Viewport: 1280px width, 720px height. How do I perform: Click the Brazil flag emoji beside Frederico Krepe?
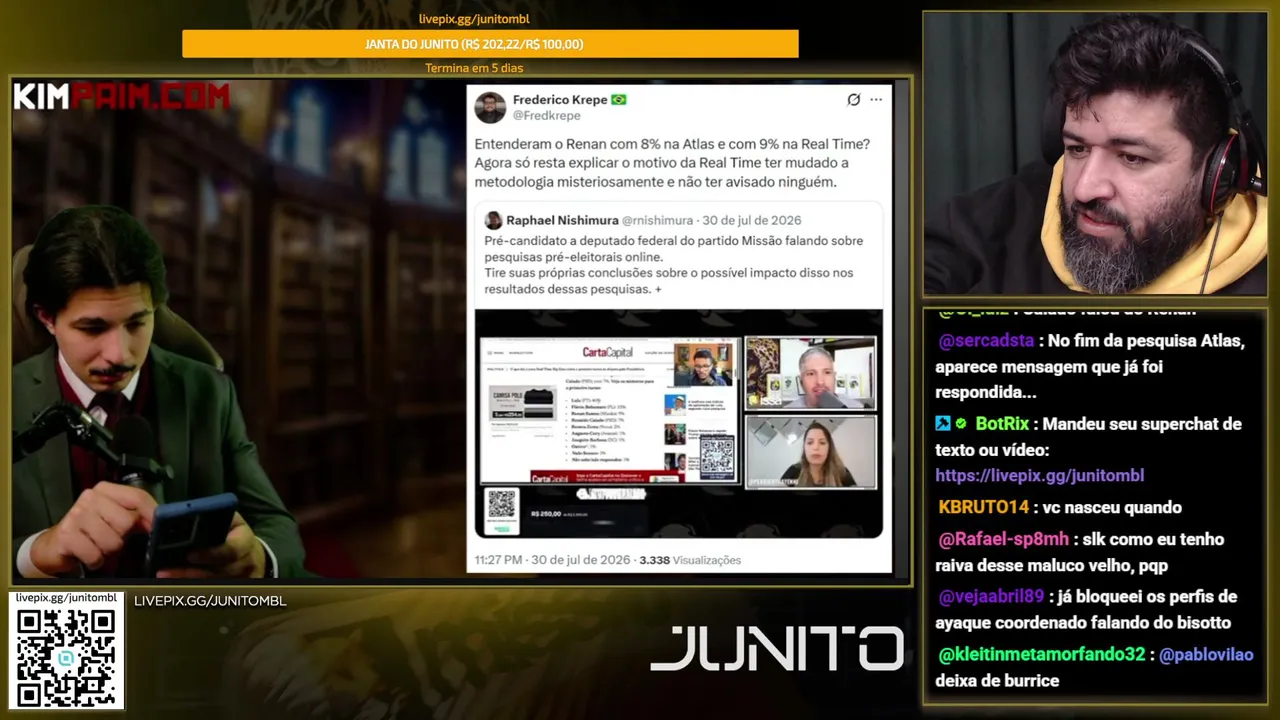[x=619, y=100]
